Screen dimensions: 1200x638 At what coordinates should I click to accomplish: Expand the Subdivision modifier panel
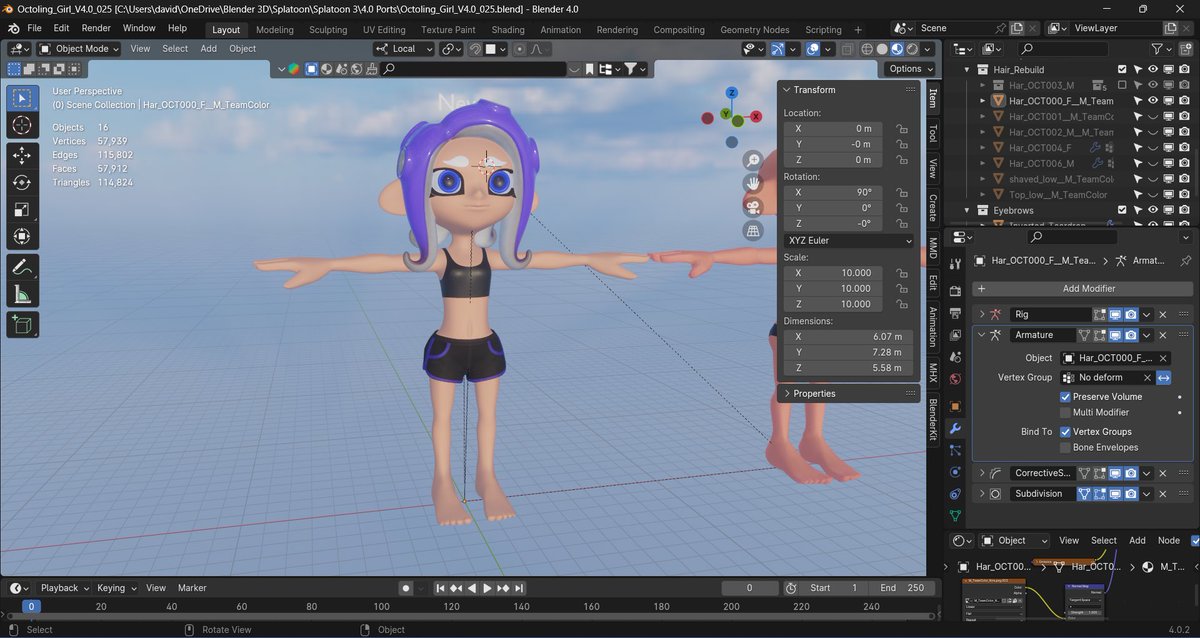pyautogui.click(x=982, y=494)
